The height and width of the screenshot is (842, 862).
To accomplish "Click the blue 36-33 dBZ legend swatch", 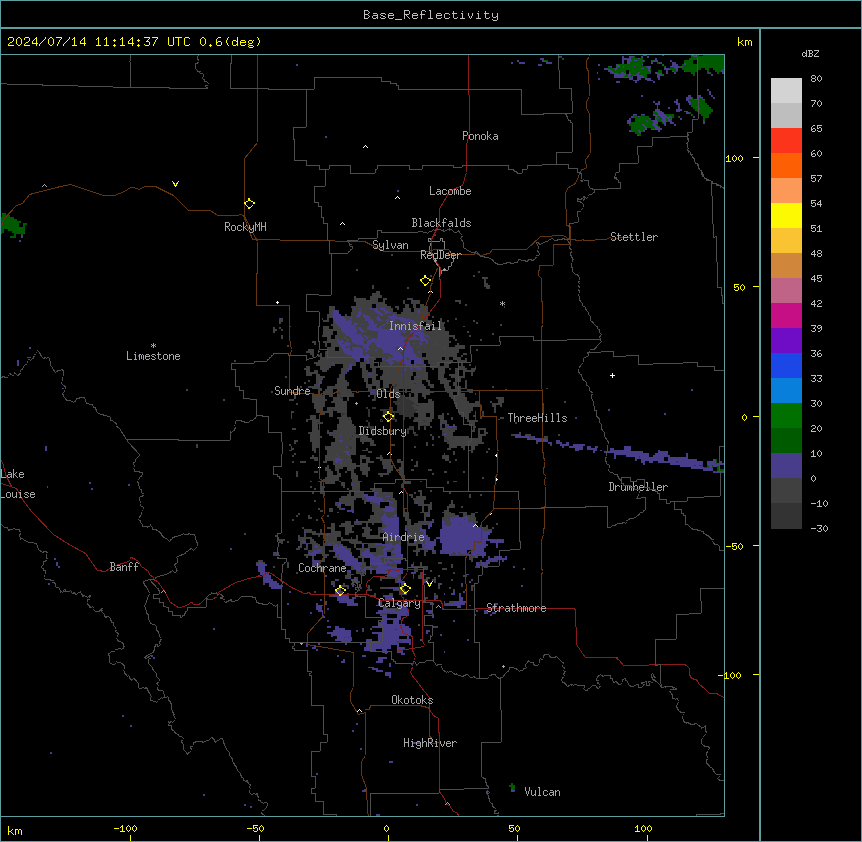I will [x=786, y=365].
